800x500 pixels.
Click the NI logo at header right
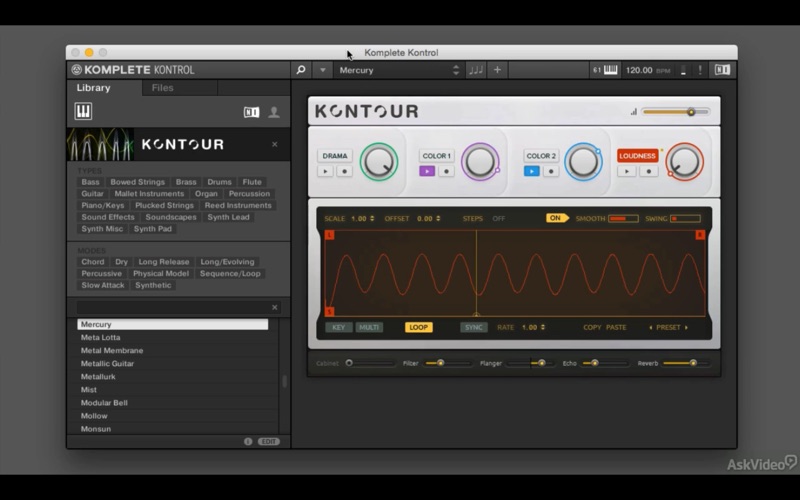coord(722,70)
